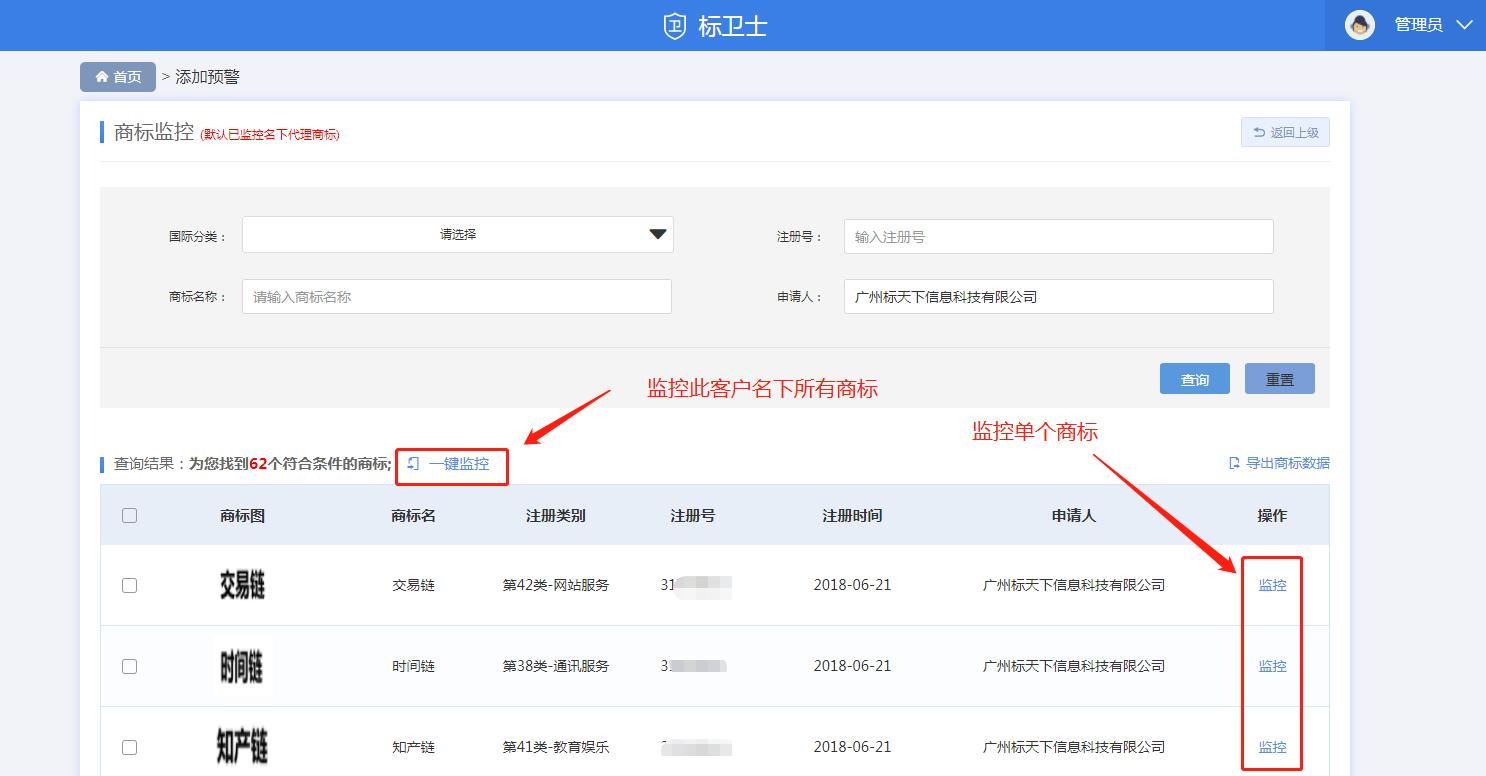
Task: Select 添加预警 in the breadcrumb
Action: click(207, 76)
